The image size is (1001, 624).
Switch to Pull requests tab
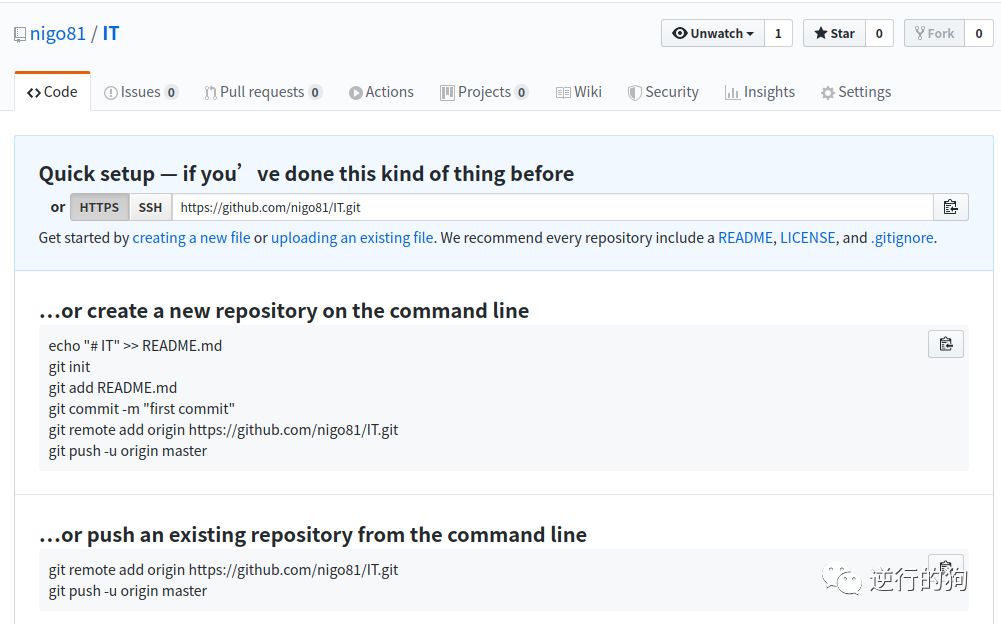point(263,92)
